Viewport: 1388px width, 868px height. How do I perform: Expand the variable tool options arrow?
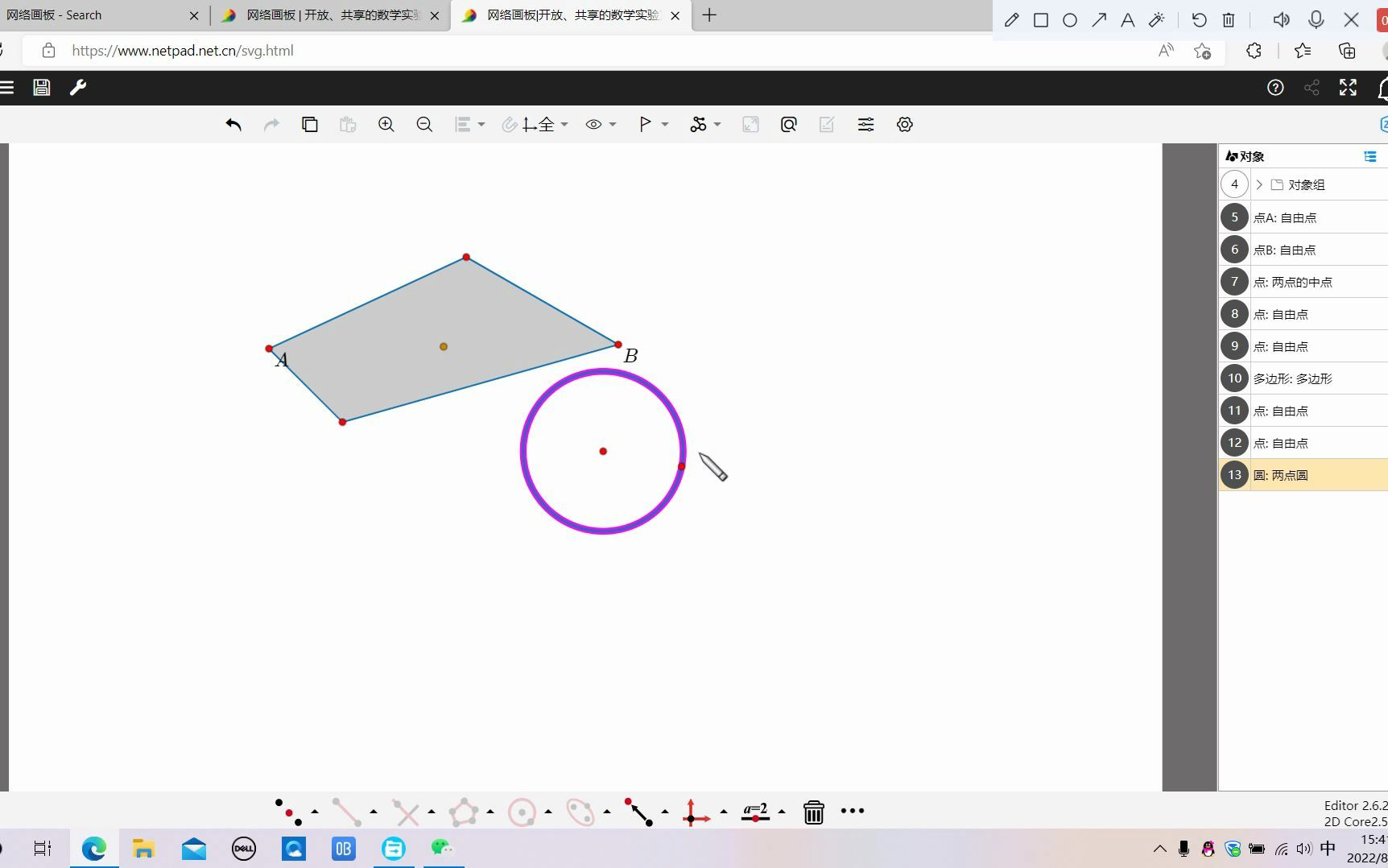pyautogui.click(x=782, y=812)
